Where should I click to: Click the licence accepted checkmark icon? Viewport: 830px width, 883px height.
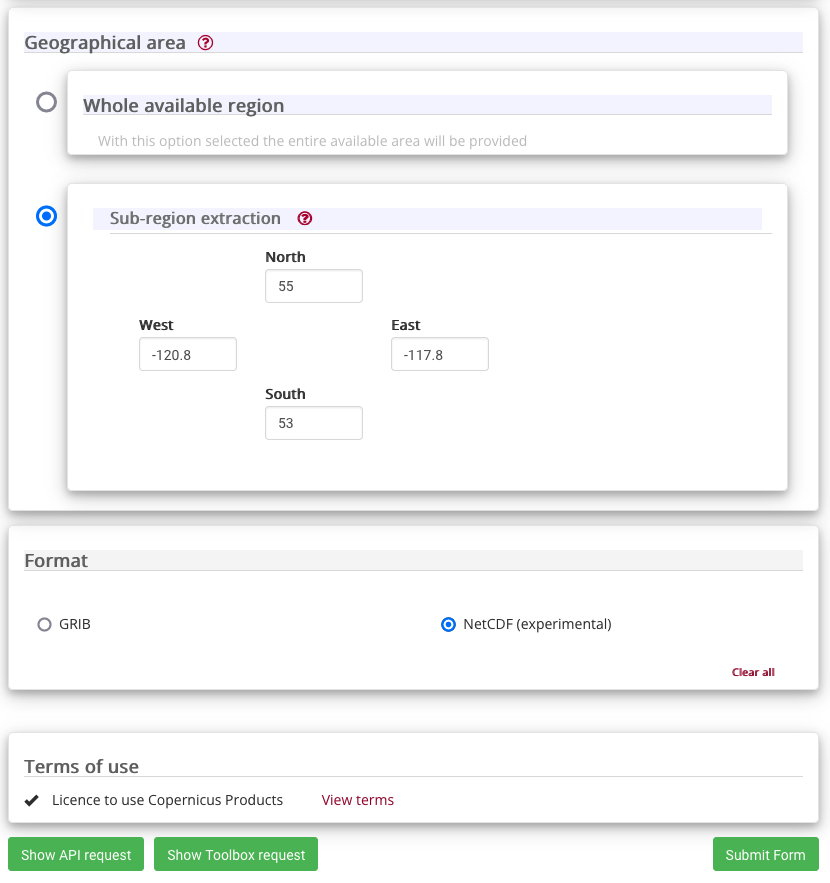[32, 800]
